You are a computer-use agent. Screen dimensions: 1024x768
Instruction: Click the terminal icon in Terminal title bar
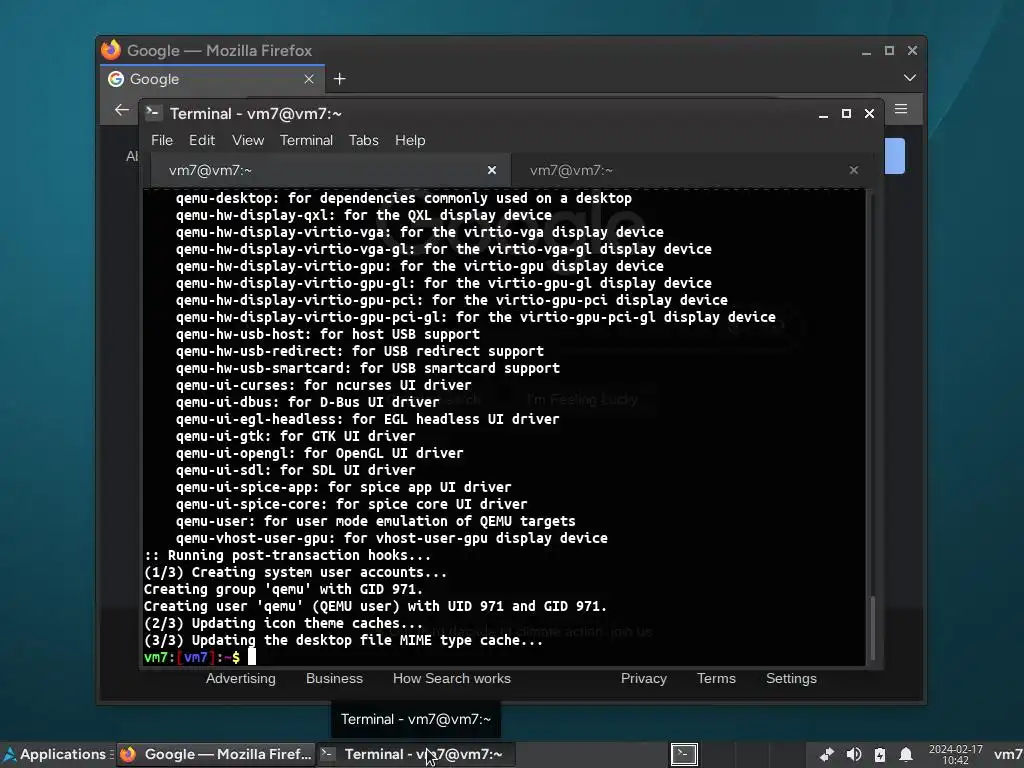click(153, 113)
